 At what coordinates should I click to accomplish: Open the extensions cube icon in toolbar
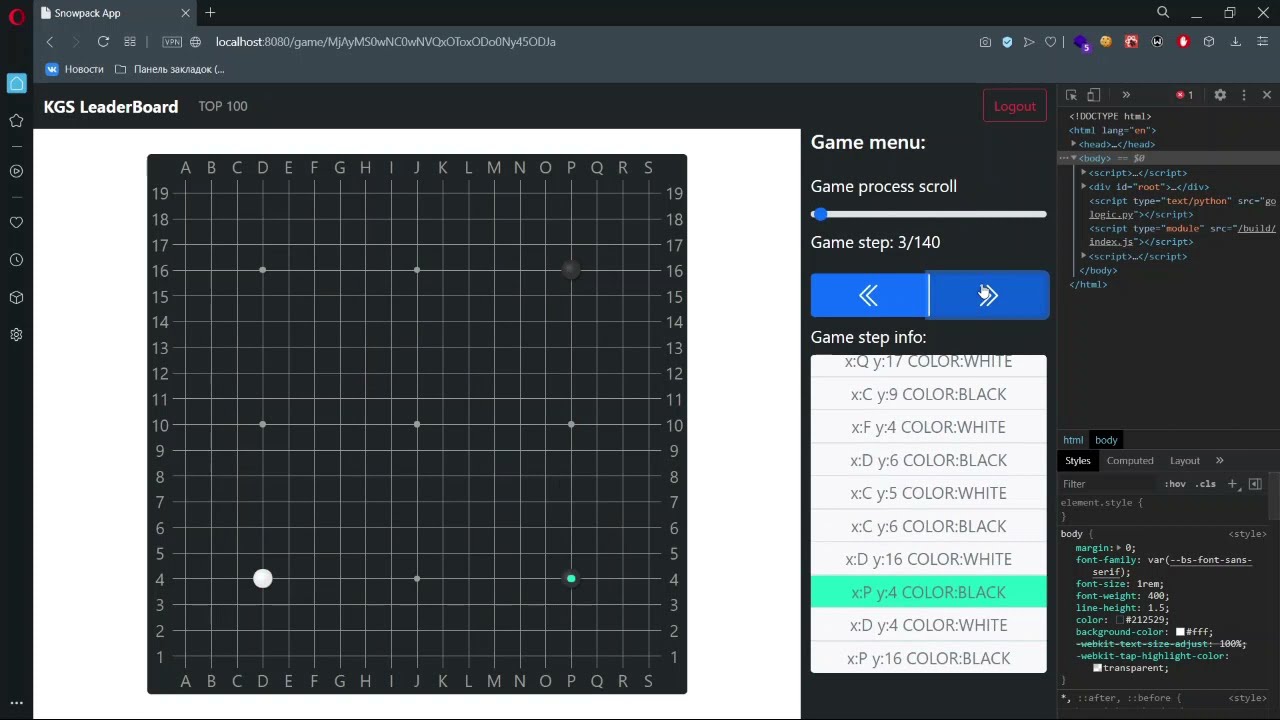pos(1209,42)
